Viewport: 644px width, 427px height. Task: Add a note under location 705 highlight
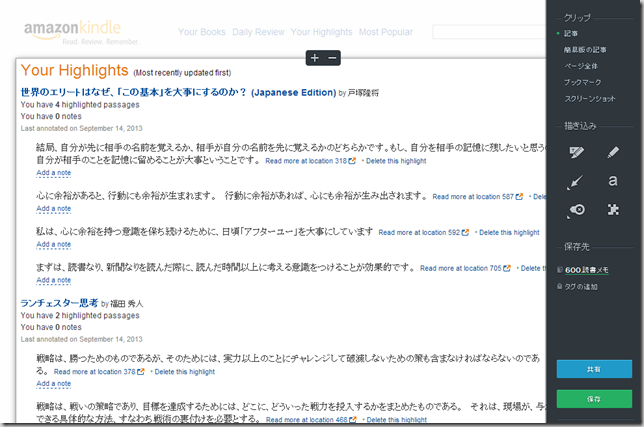(x=53, y=280)
